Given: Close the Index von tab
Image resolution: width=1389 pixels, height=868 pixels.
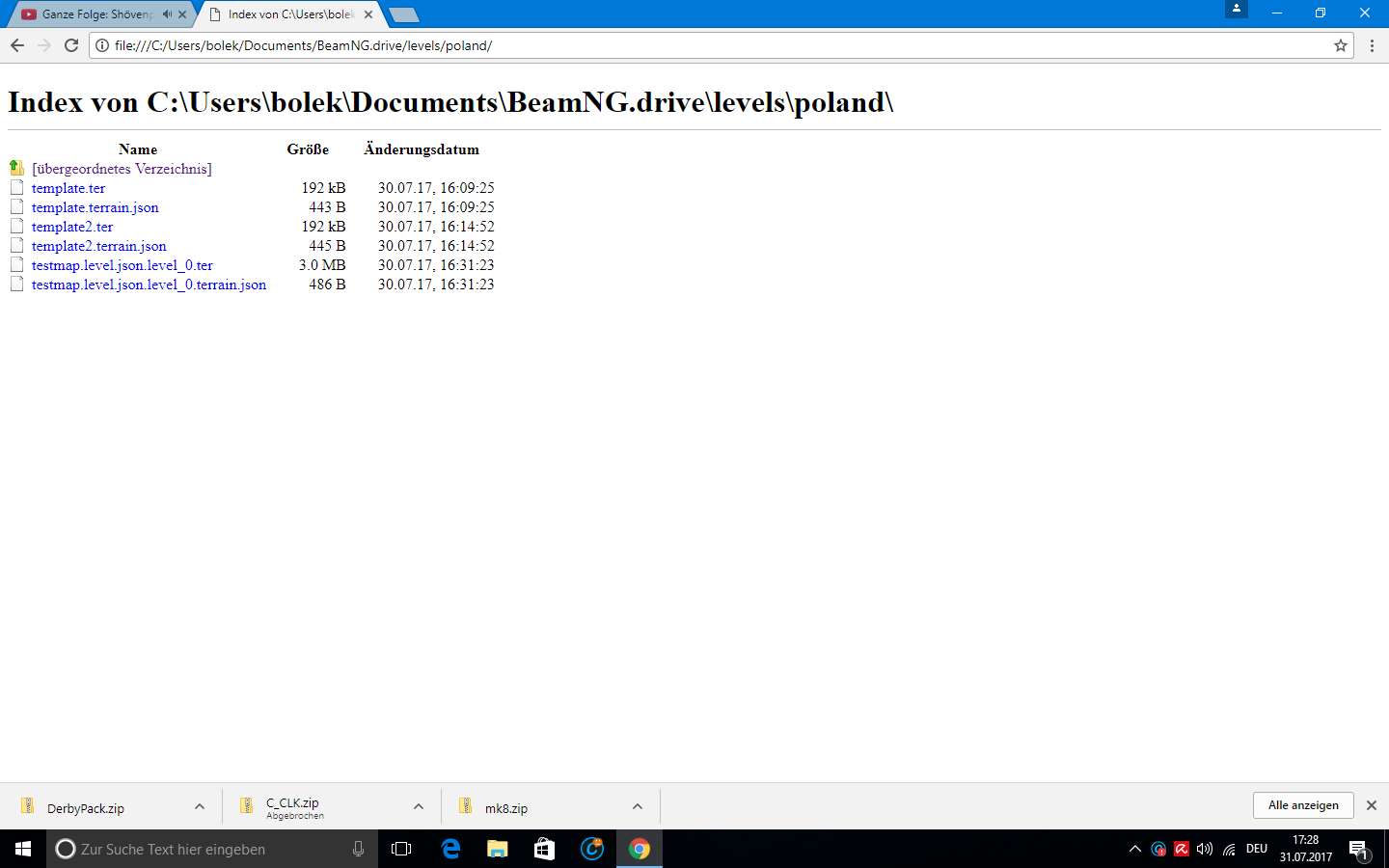Looking at the screenshot, I should [x=368, y=14].
